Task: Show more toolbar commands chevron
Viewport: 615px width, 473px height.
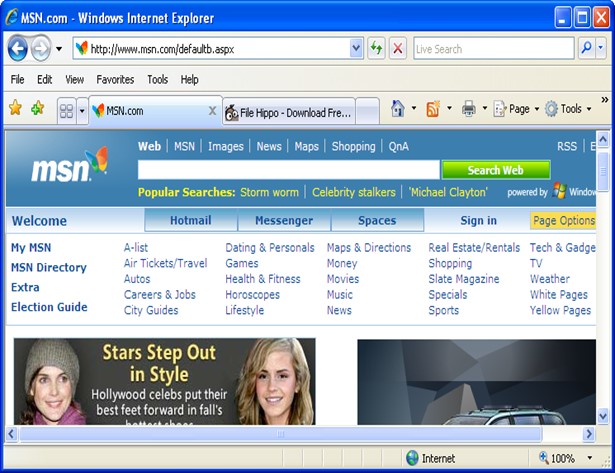Action: (605, 99)
